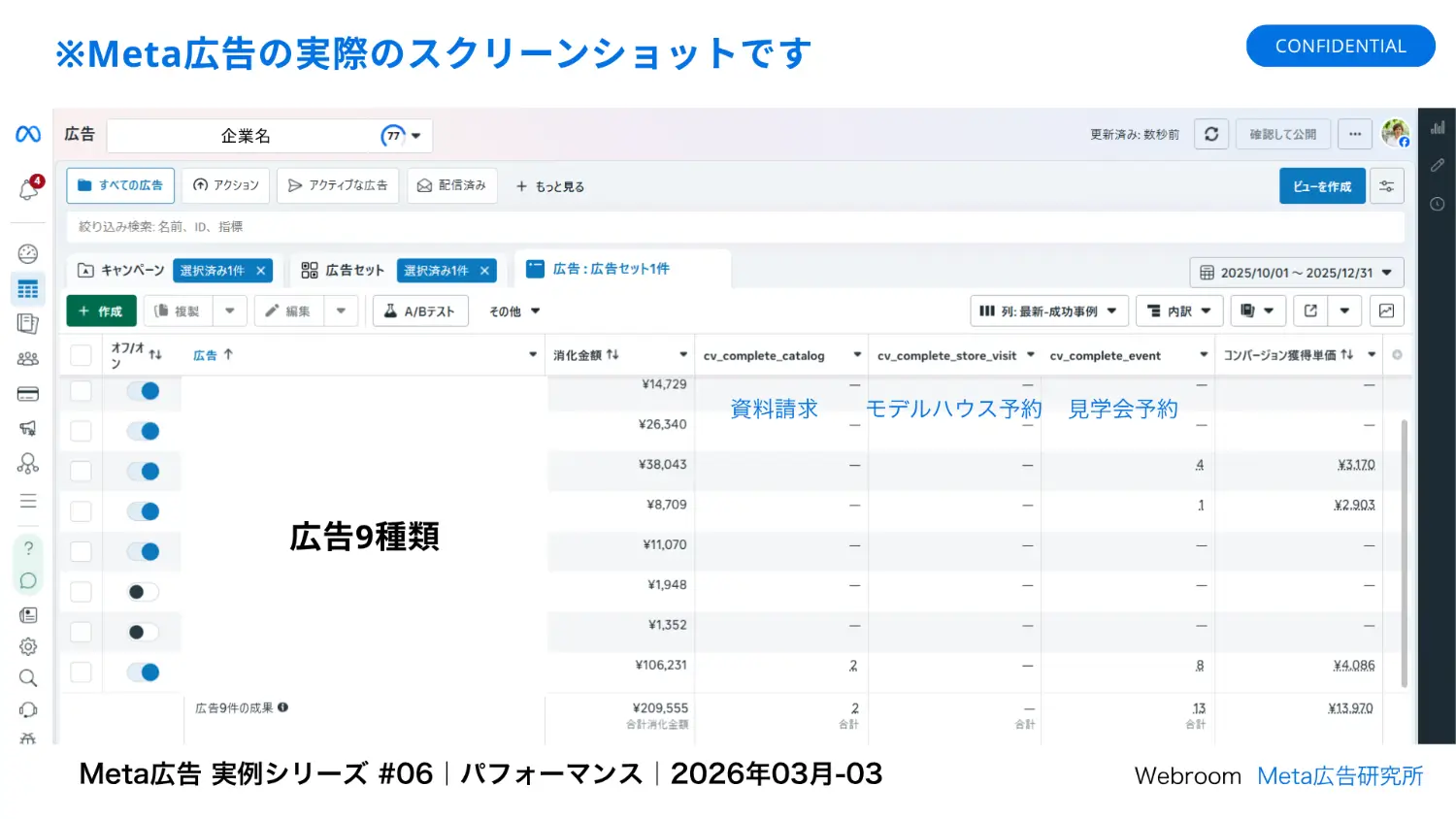
Task: Toggle off the ad with ¥14,729 spend
Action: 144,391
